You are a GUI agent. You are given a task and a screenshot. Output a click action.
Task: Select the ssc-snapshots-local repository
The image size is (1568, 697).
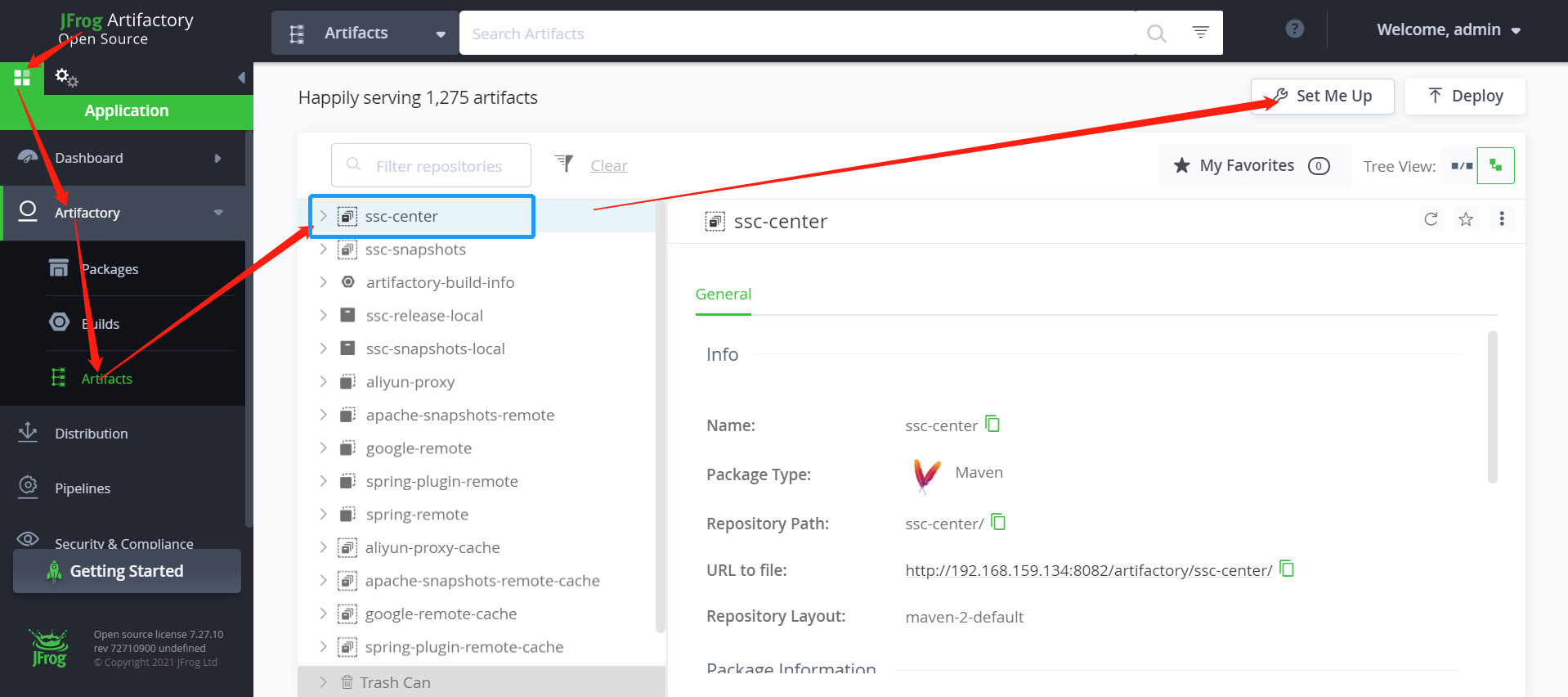435,348
